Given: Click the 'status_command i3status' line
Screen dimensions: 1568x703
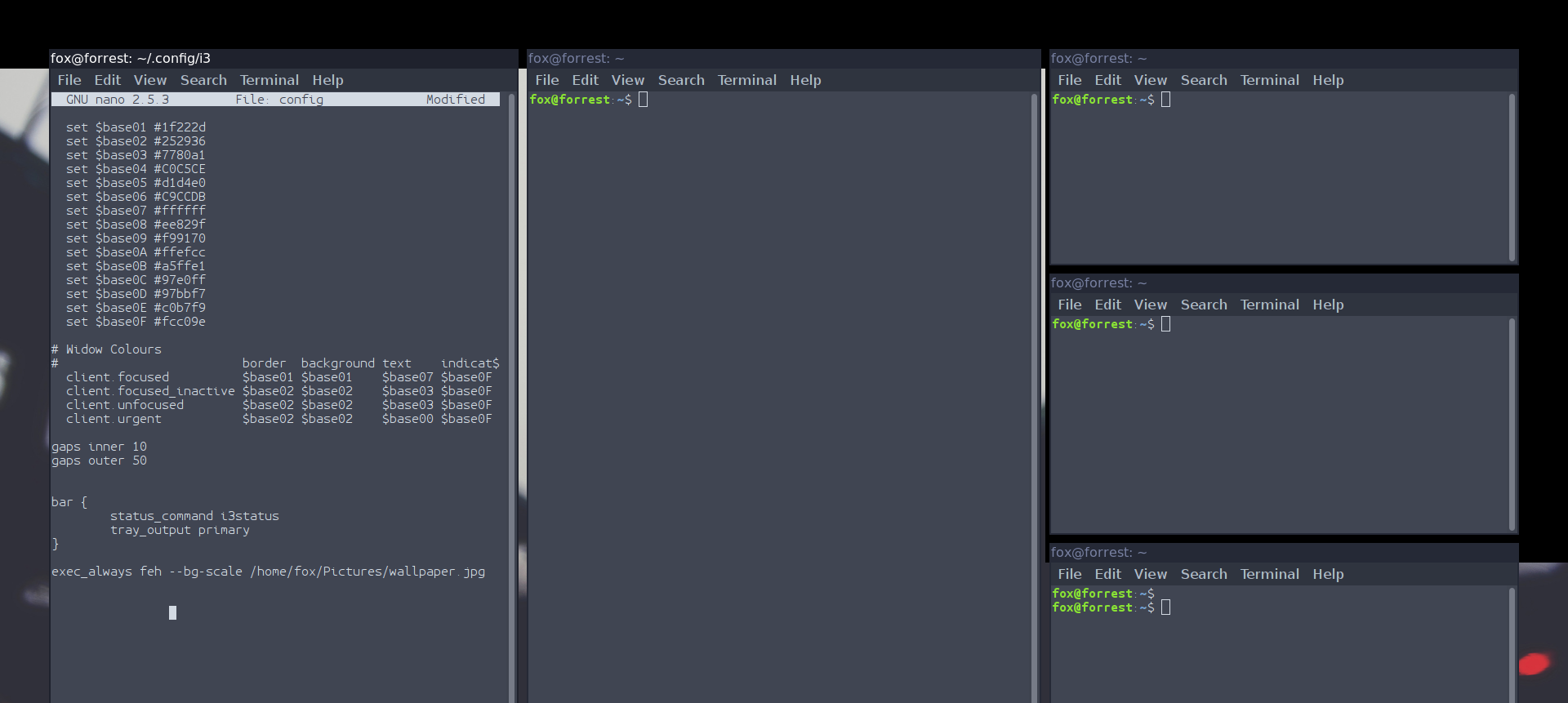Looking at the screenshot, I should [194, 516].
